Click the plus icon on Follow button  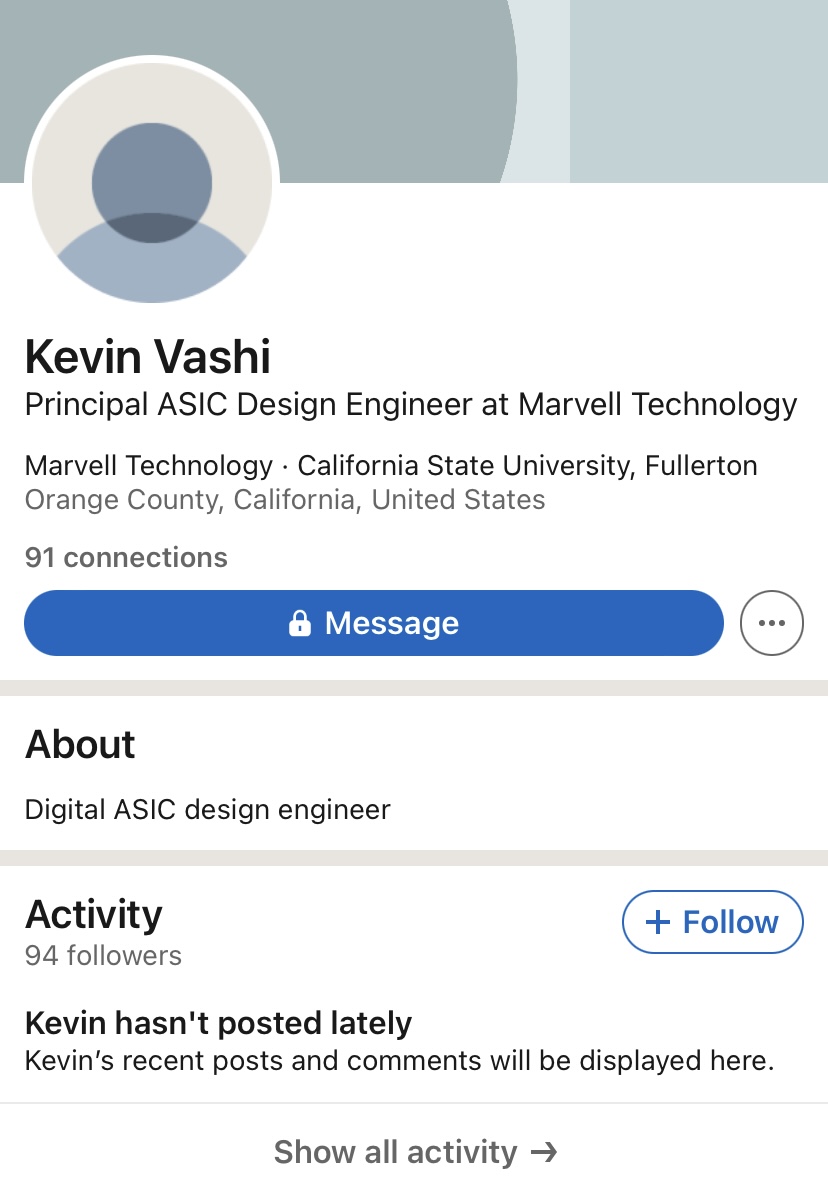tap(658, 922)
